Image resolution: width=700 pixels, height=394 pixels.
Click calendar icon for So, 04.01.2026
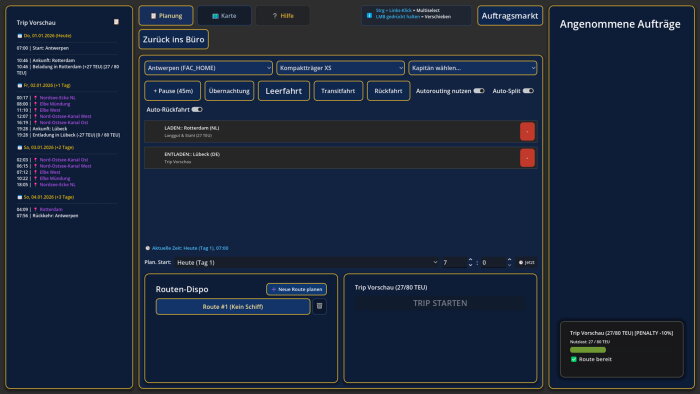(19, 197)
